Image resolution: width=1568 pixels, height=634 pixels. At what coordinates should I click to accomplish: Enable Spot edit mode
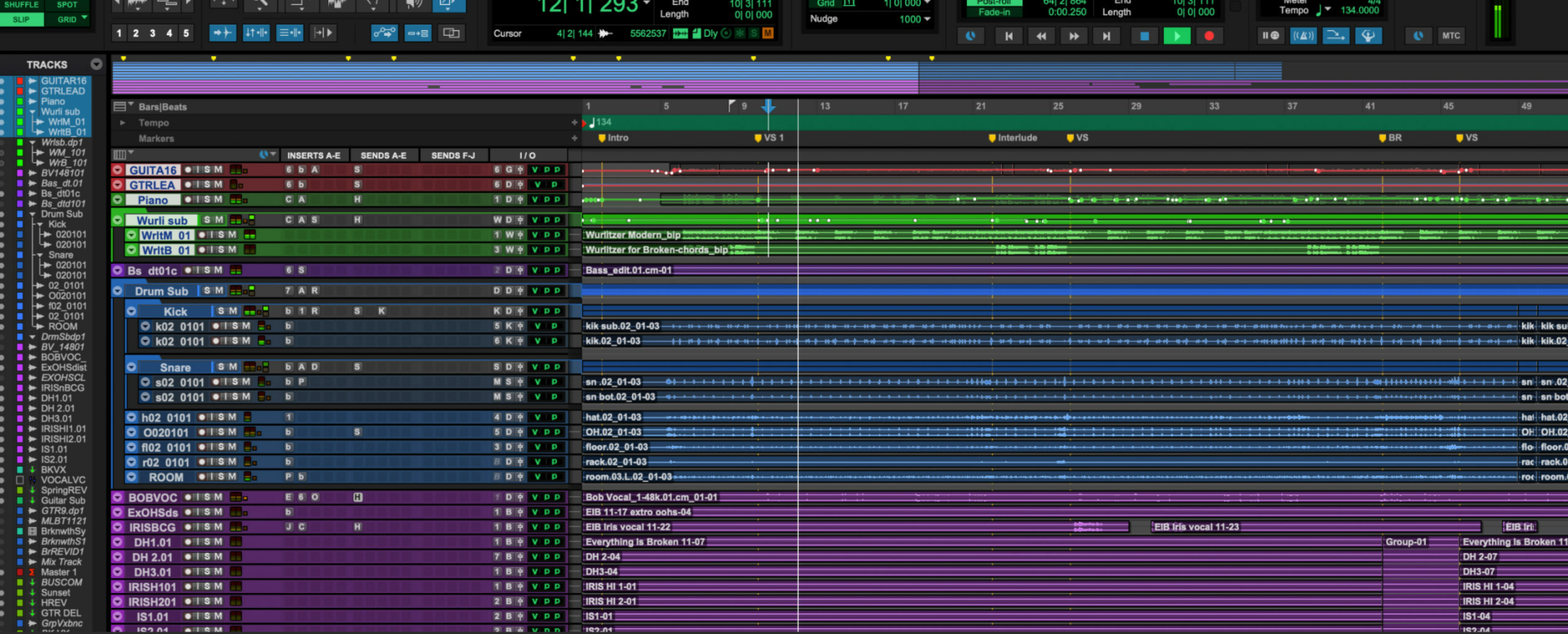(x=67, y=5)
